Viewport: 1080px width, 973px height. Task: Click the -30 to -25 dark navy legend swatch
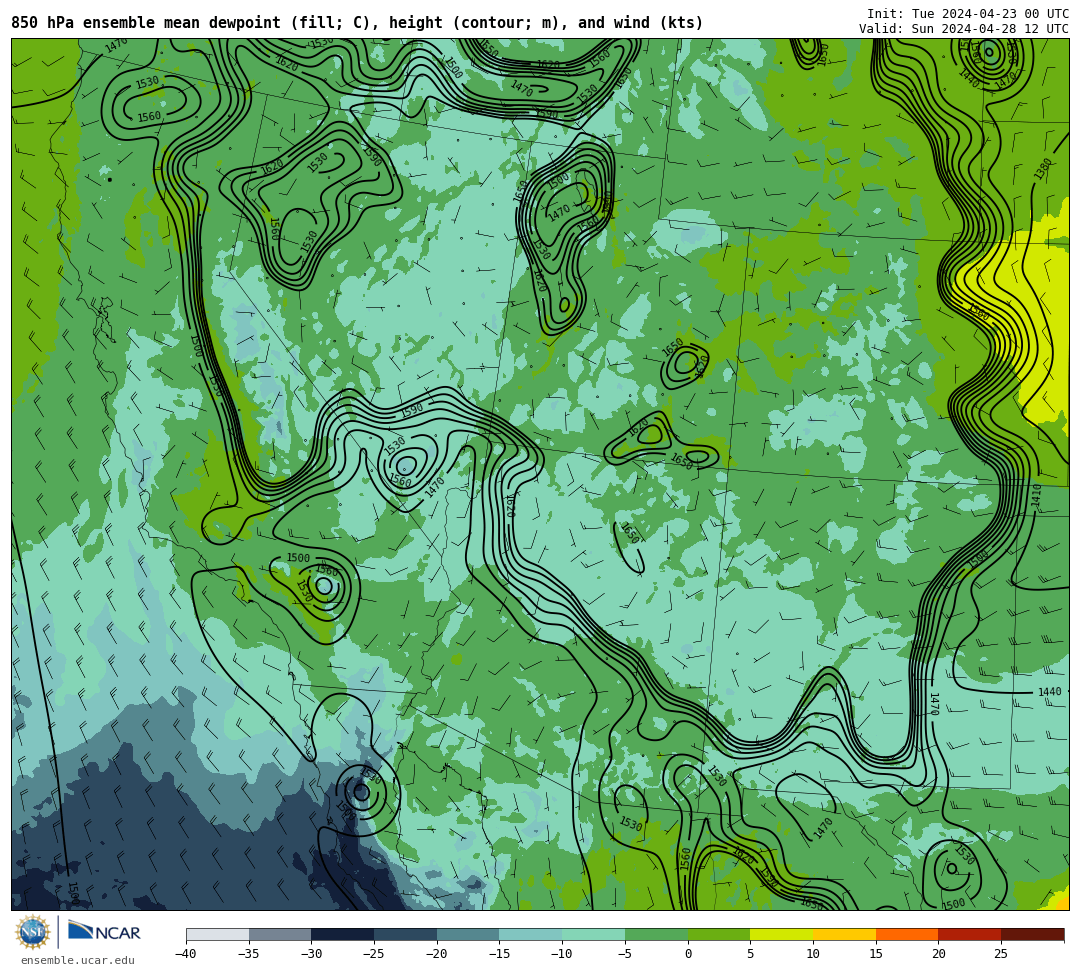[x=343, y=934]
